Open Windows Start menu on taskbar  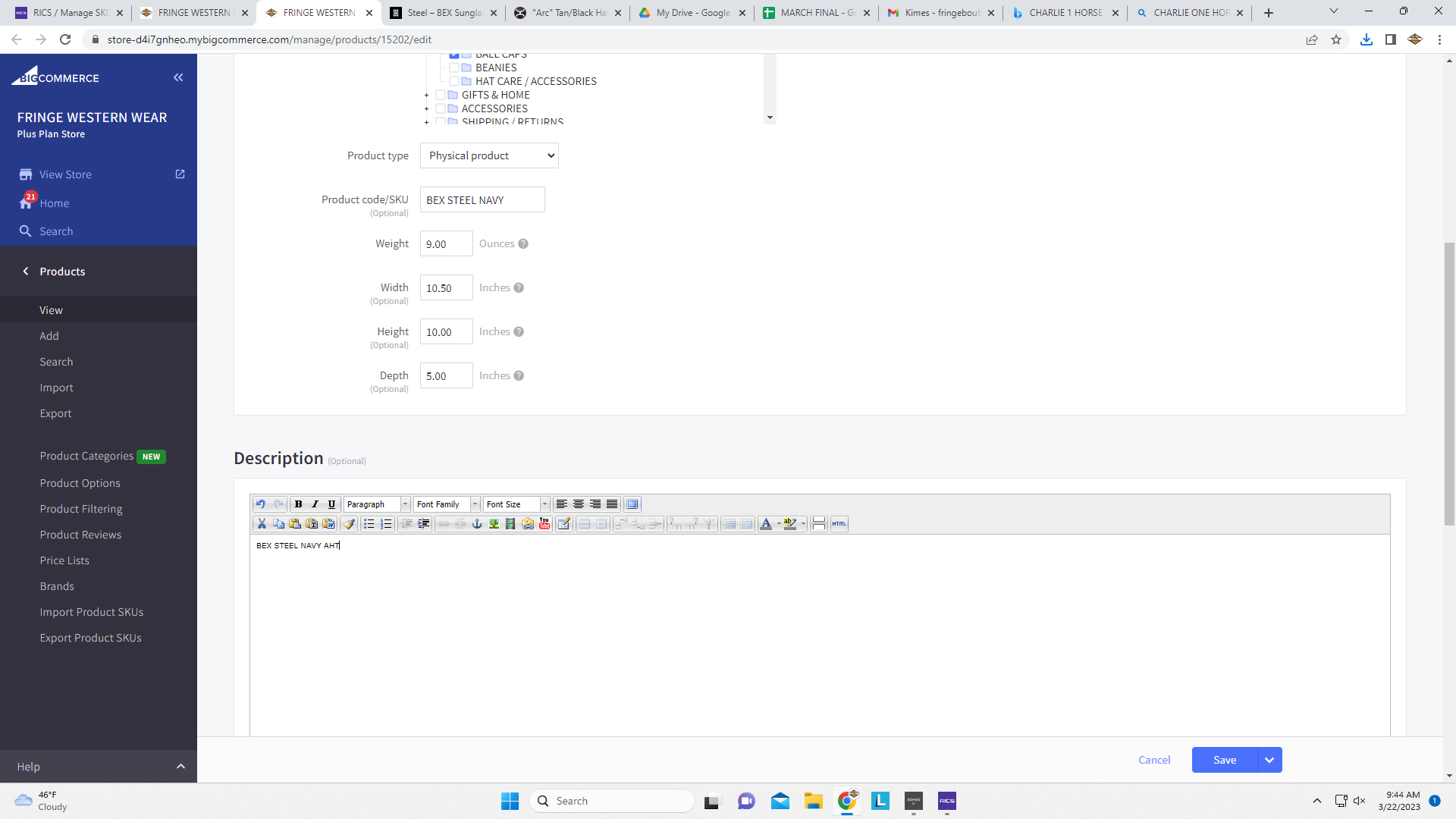(x=510, y=801)
